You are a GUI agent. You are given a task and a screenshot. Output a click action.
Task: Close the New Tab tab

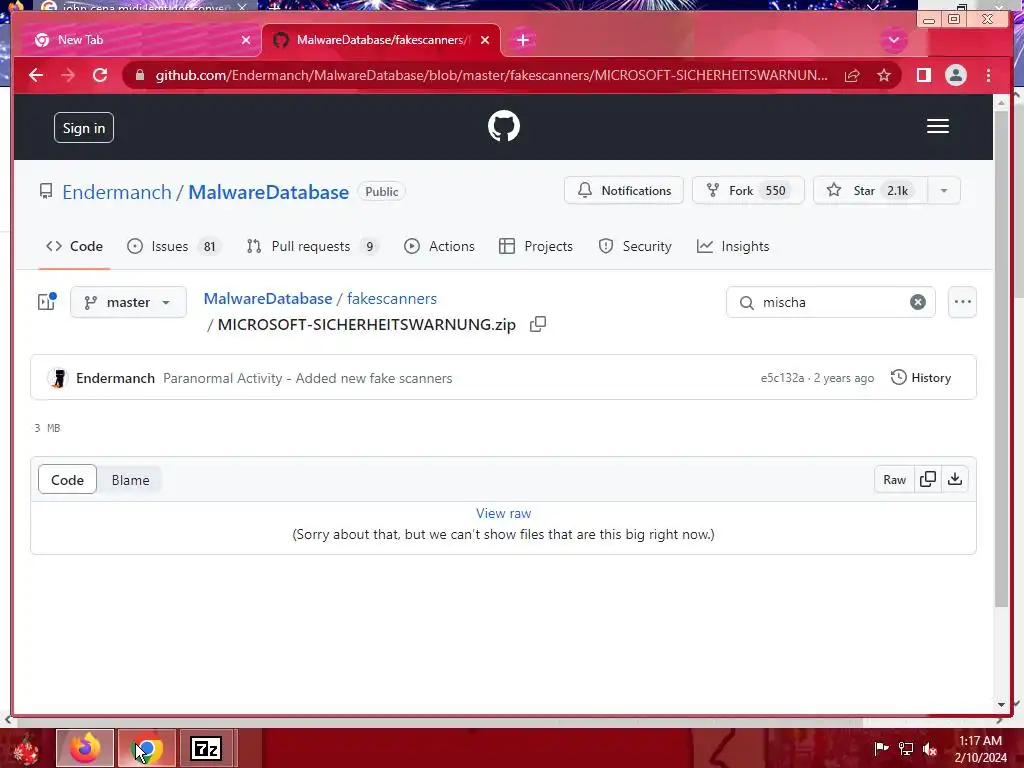246,40
